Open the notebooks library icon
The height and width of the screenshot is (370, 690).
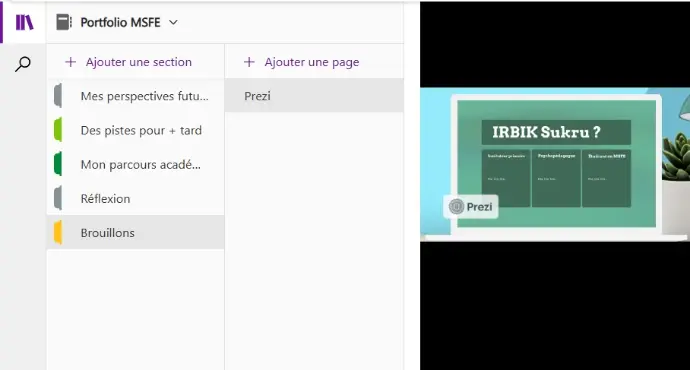(x=24, y=22)
